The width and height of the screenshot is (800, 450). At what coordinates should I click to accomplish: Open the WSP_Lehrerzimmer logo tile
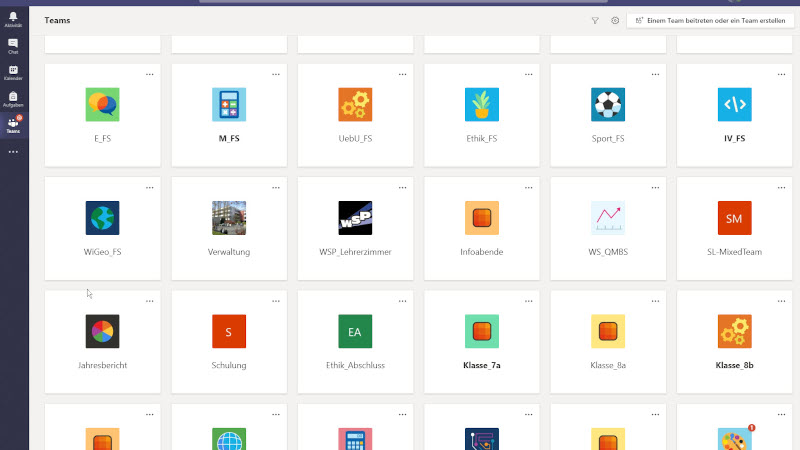pos(355,218)
